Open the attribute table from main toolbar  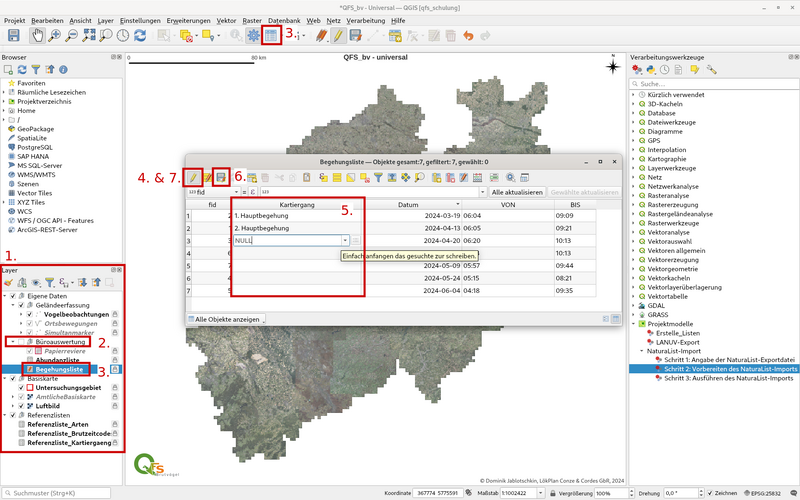pos(271,35)
